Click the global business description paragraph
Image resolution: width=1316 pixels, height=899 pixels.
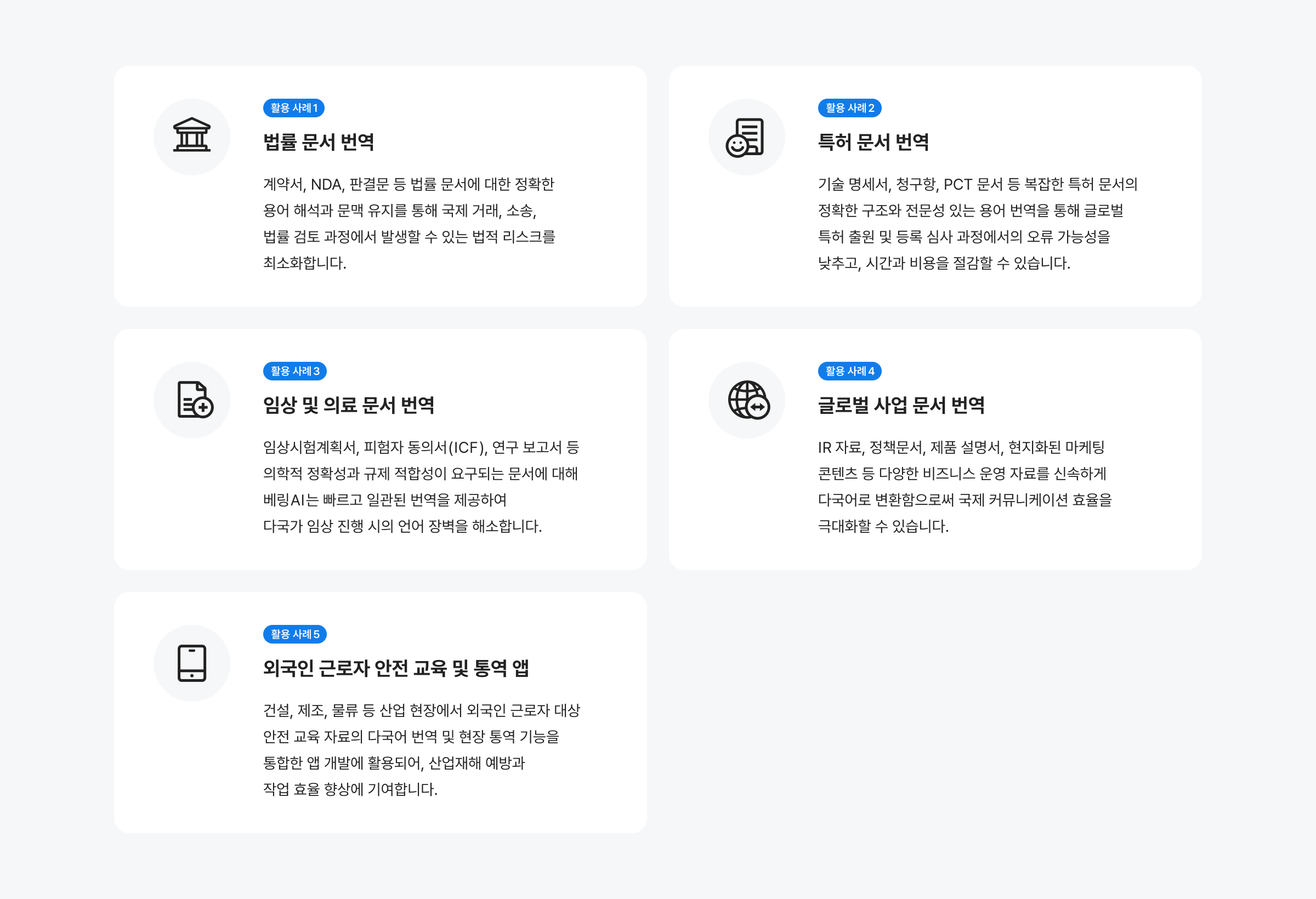pyautogui.click(x=965, y=487)
